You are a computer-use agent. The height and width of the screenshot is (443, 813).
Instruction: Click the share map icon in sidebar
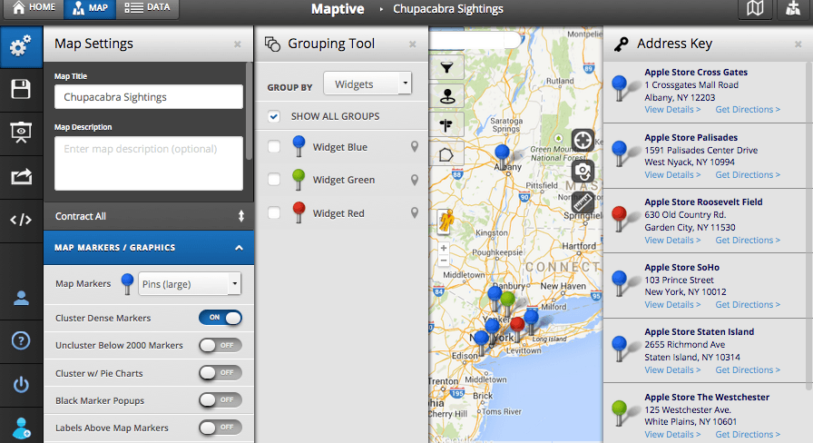pos(21,177)
